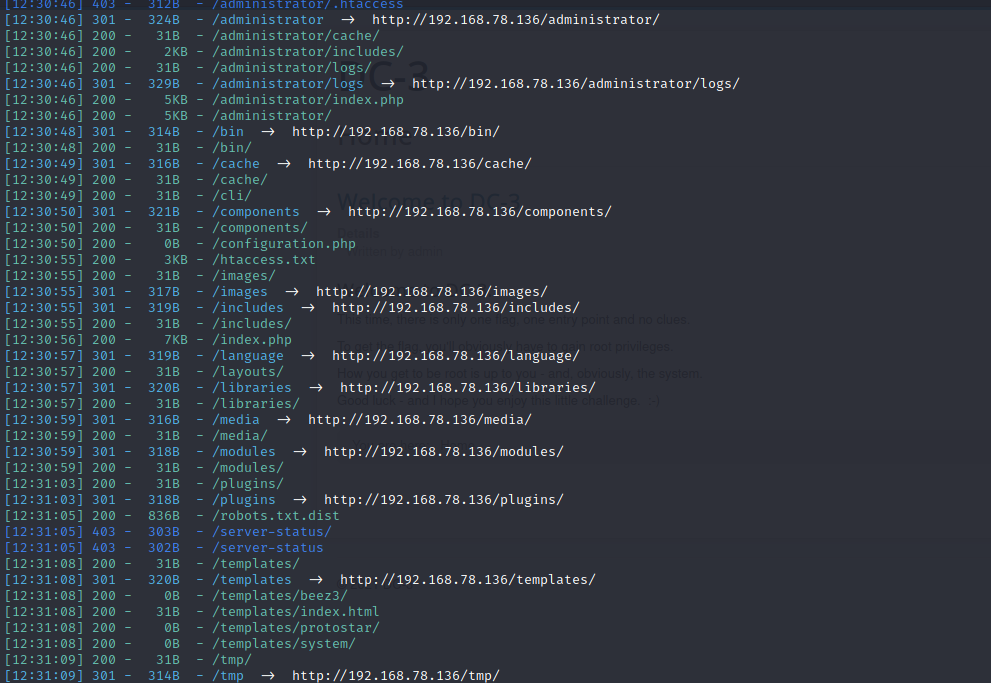991x683 pixels.
Task: Click the /templates/beez3/ path
Action: pos(280,596)
